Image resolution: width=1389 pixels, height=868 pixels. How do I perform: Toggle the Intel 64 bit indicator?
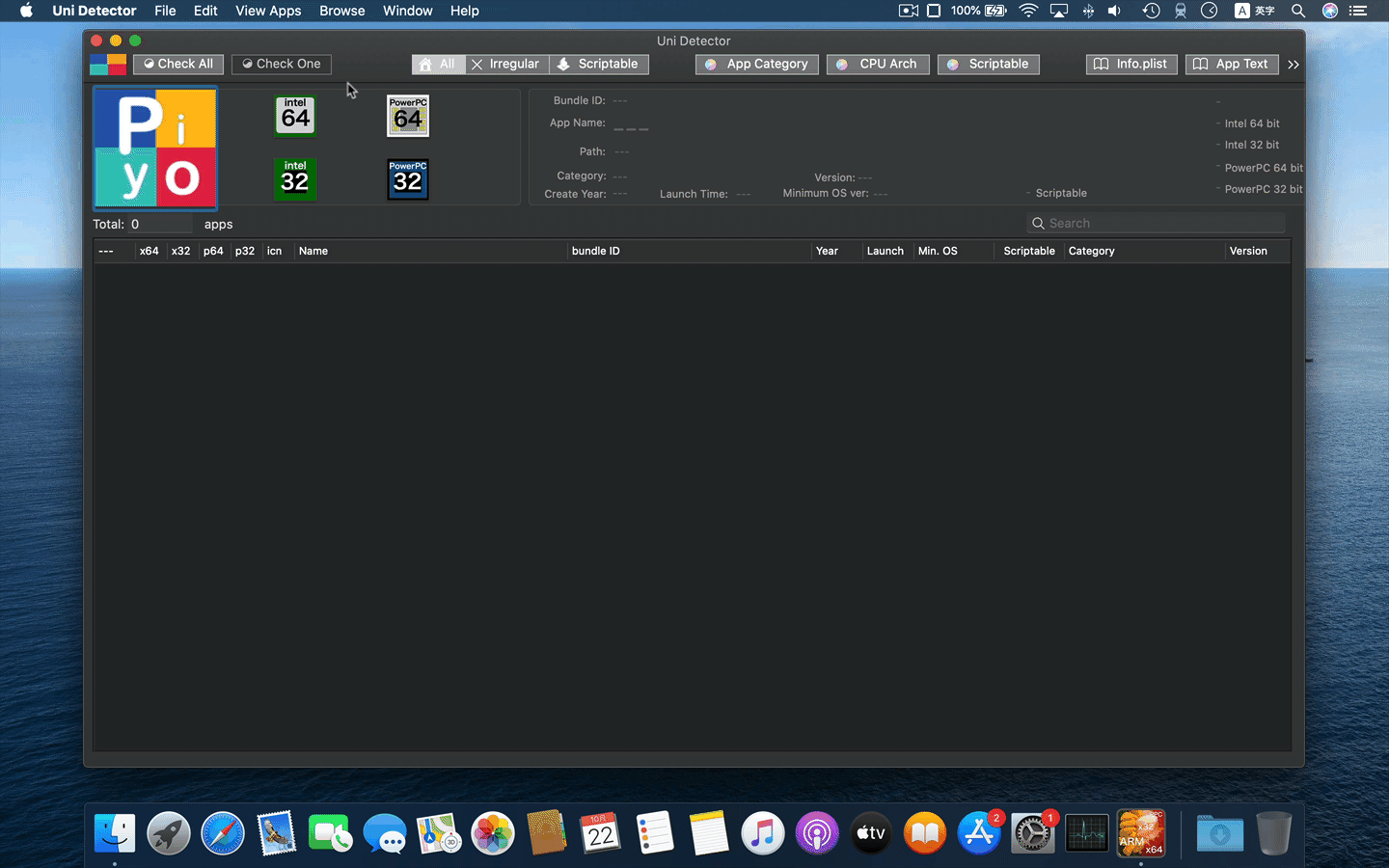click(1247, 123)
